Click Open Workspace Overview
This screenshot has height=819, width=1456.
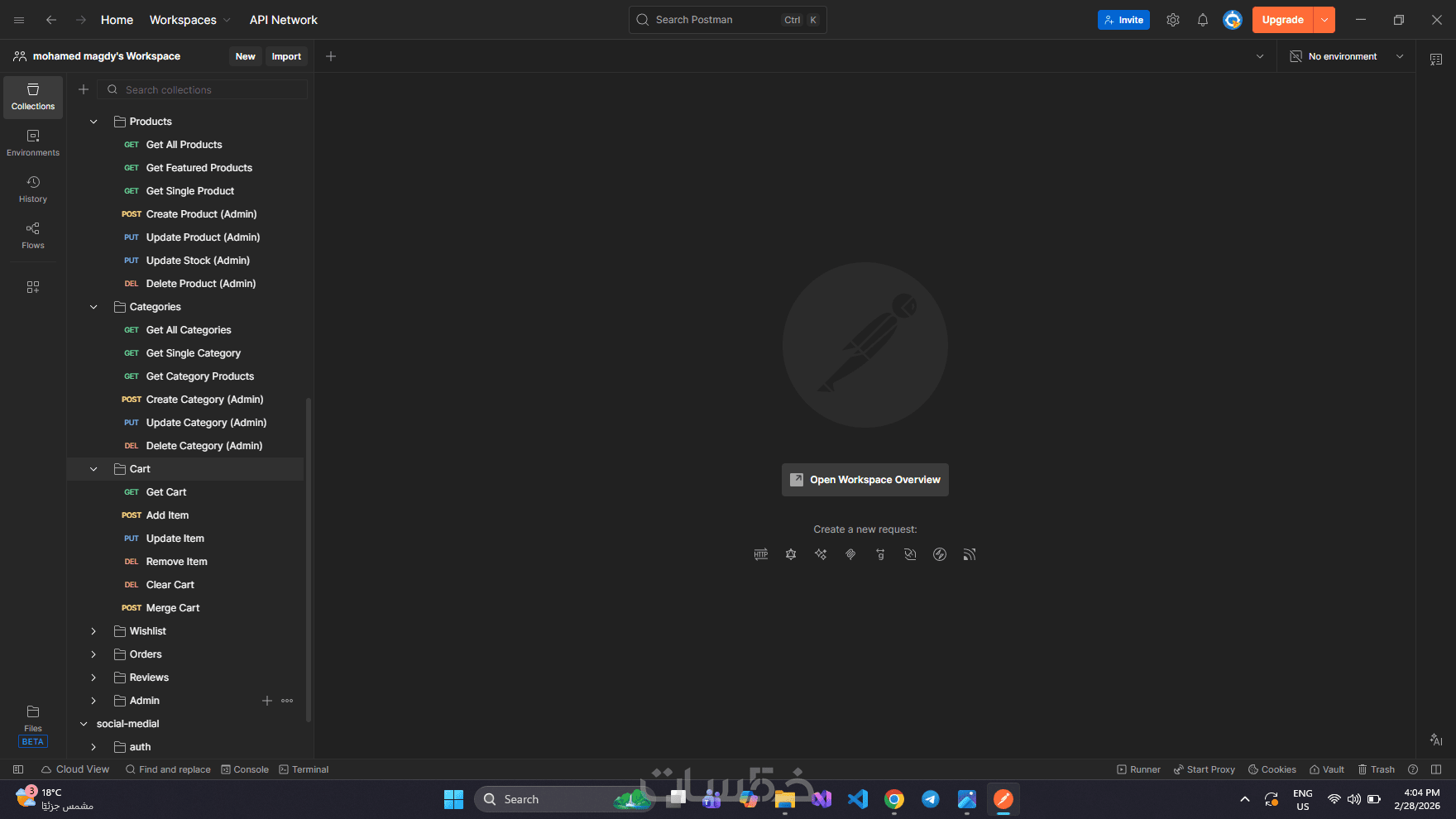865,480
